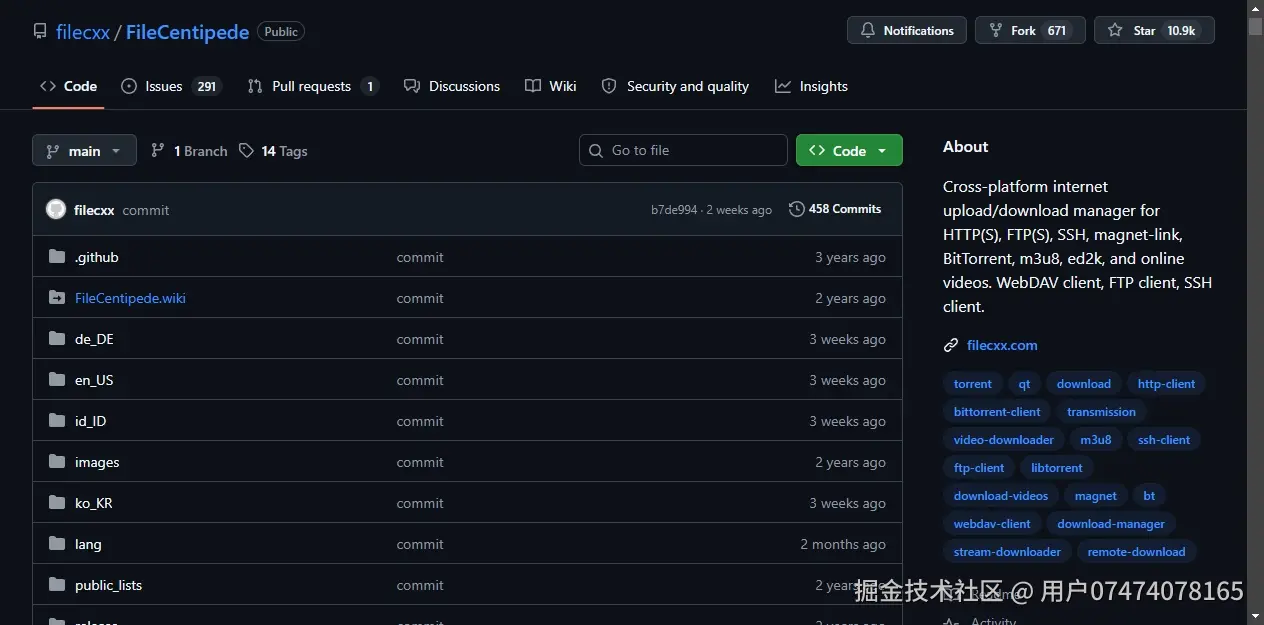Select the qt topic tag

[1025, 384]
